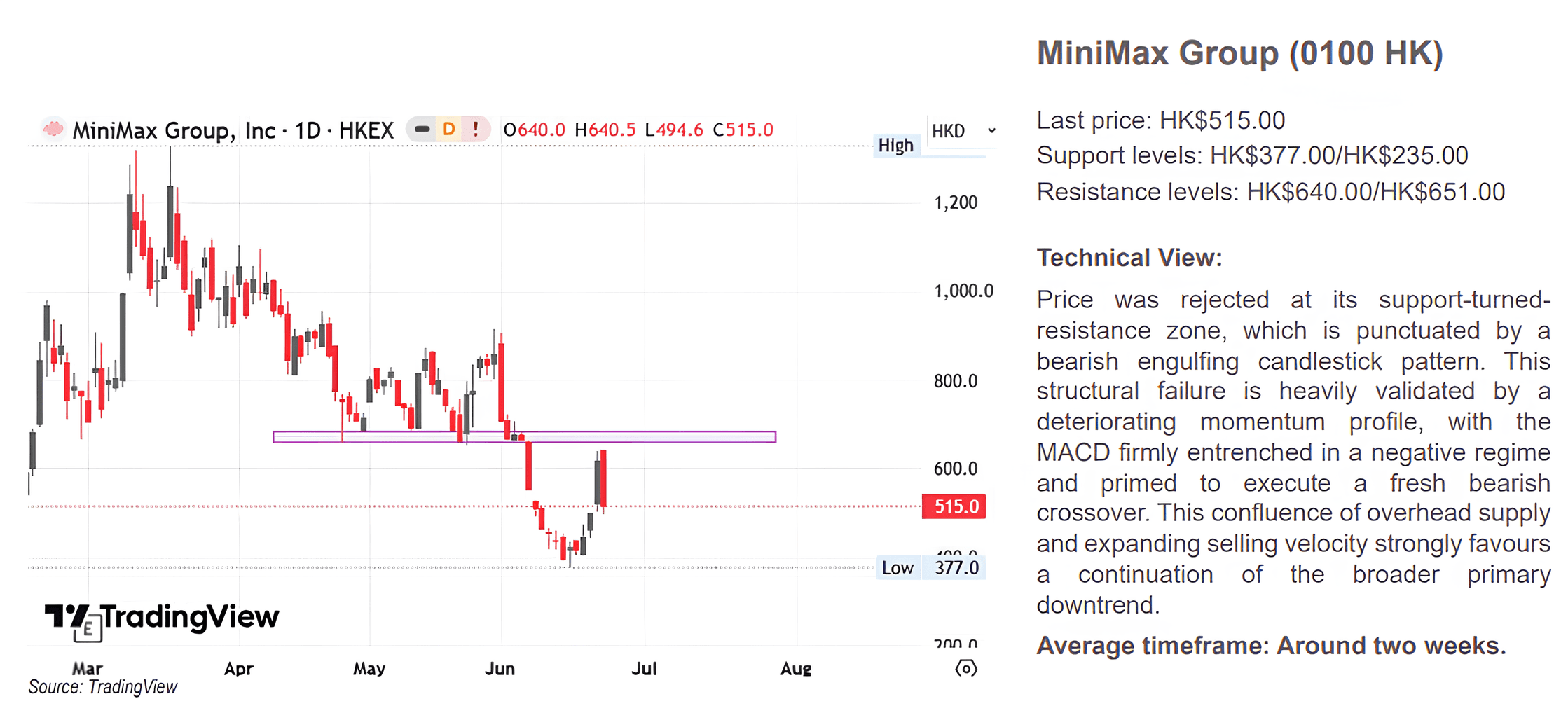
Task: Click the TradingView logo
Action: coord(162,617)
